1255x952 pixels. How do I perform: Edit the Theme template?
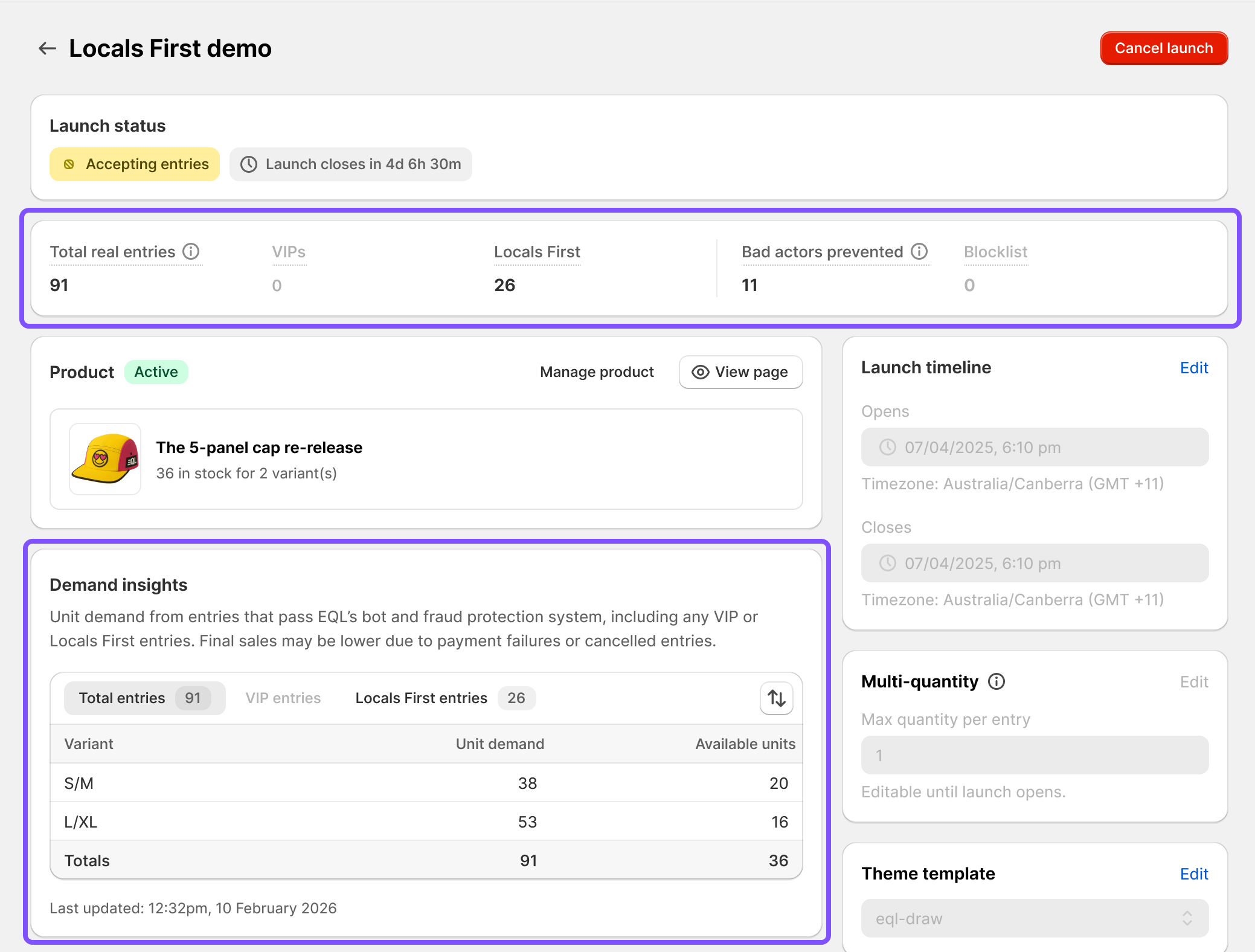pyautogui.click(x=1194, y=874)
